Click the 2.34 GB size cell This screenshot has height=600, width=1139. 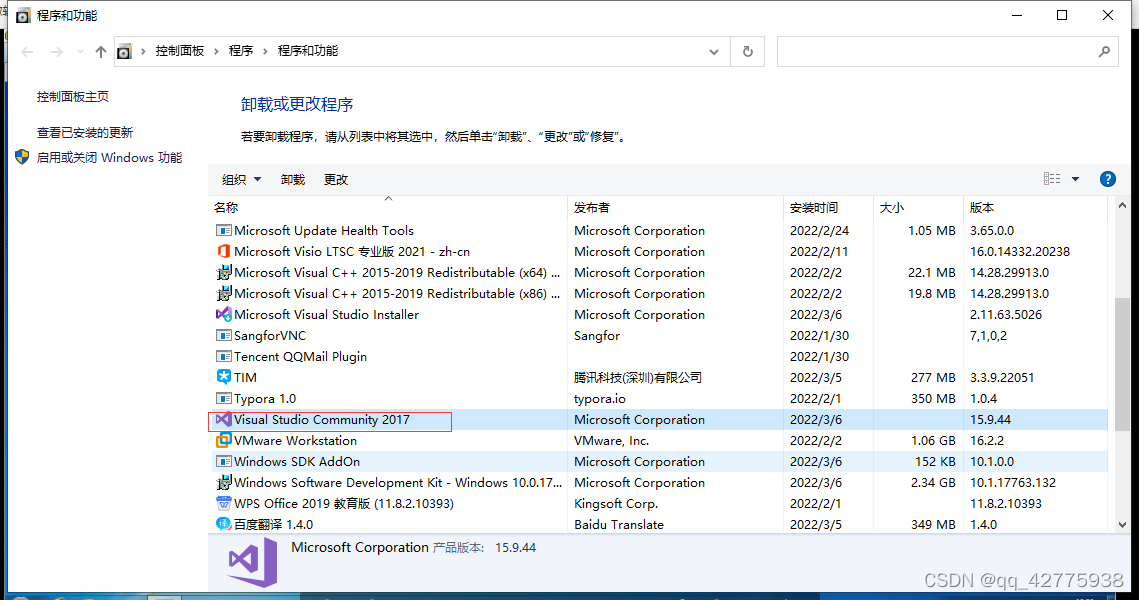click(x=932, y=482)
